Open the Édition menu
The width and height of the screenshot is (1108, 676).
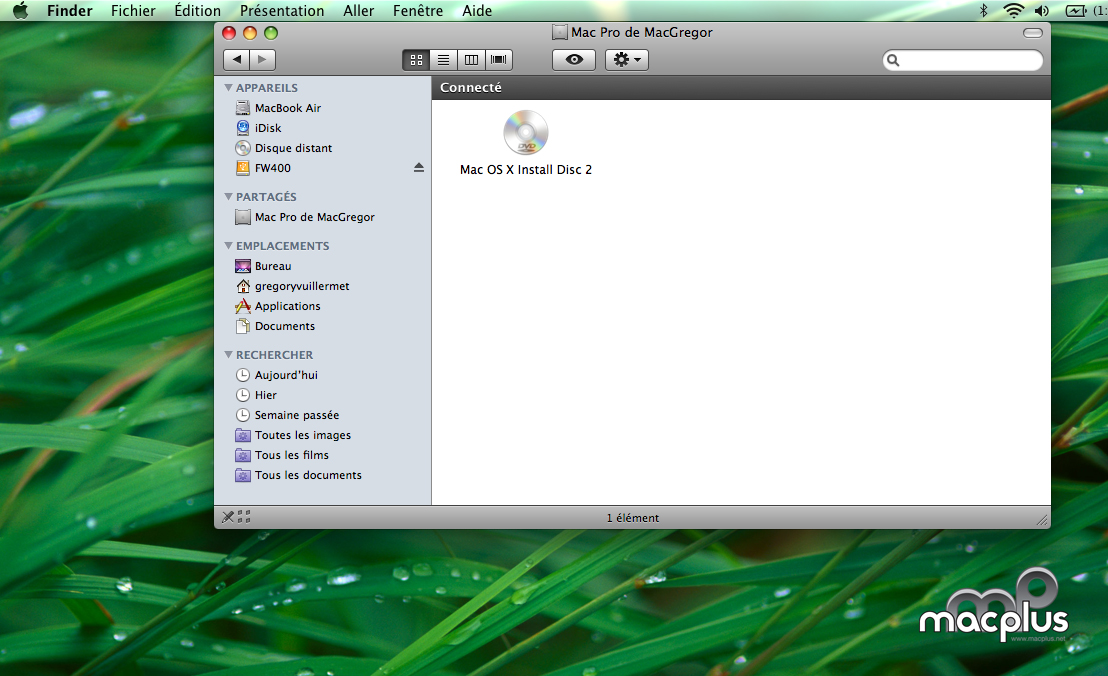click(198, 11)
